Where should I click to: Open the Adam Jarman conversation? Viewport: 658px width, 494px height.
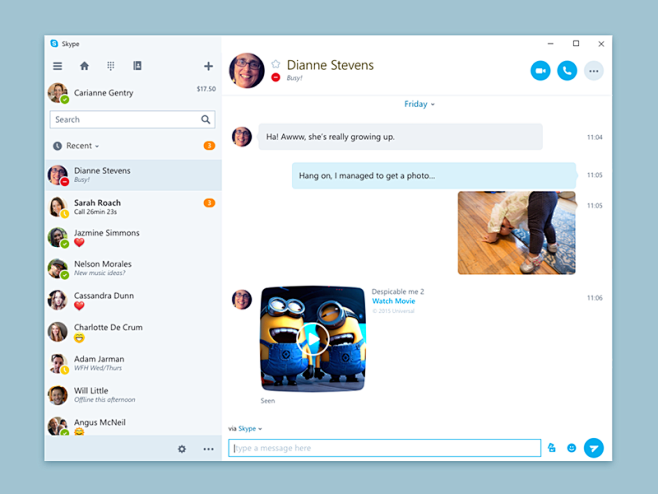[x=133, y=363]
